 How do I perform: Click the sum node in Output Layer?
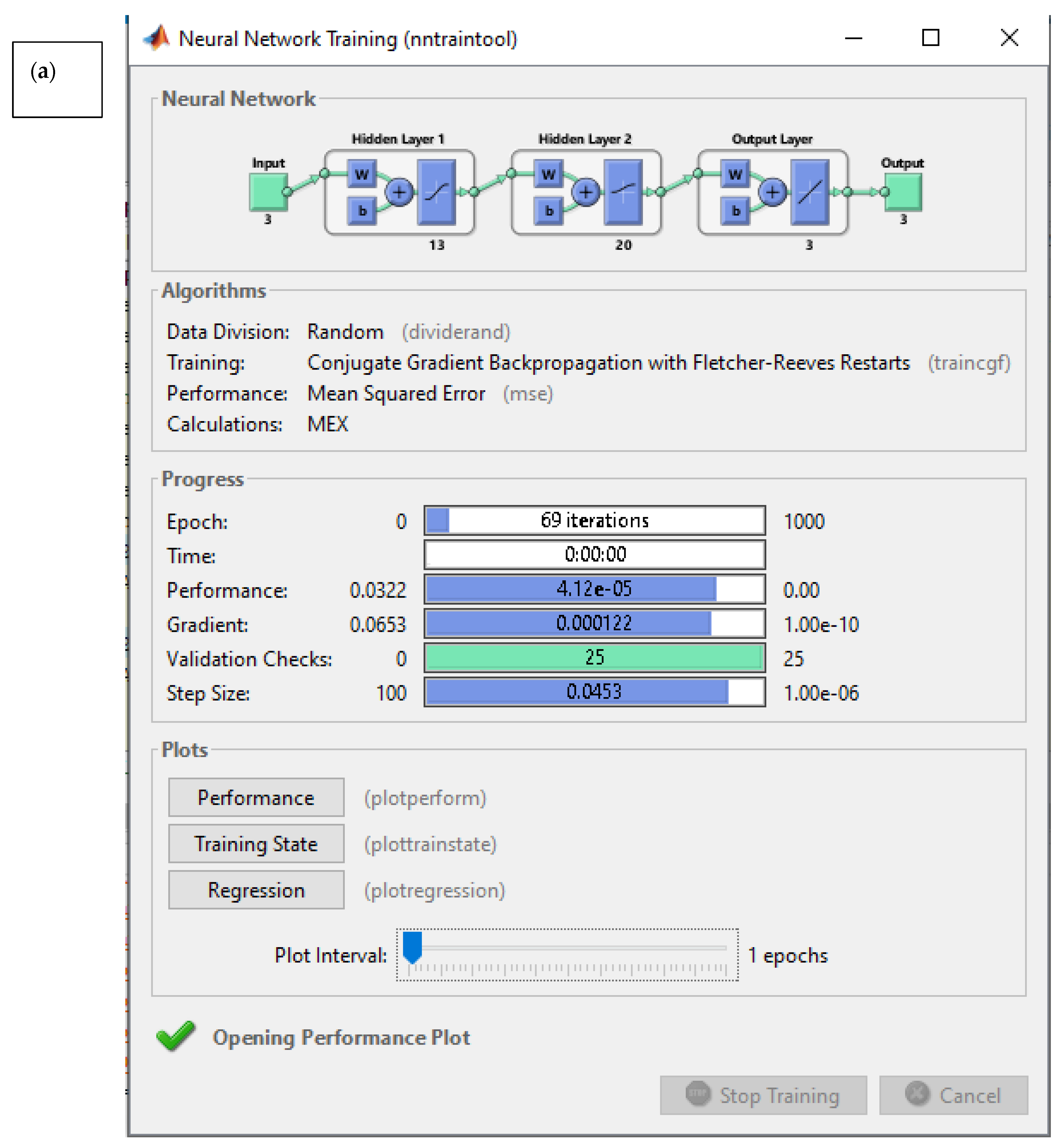tap(772, 192)
